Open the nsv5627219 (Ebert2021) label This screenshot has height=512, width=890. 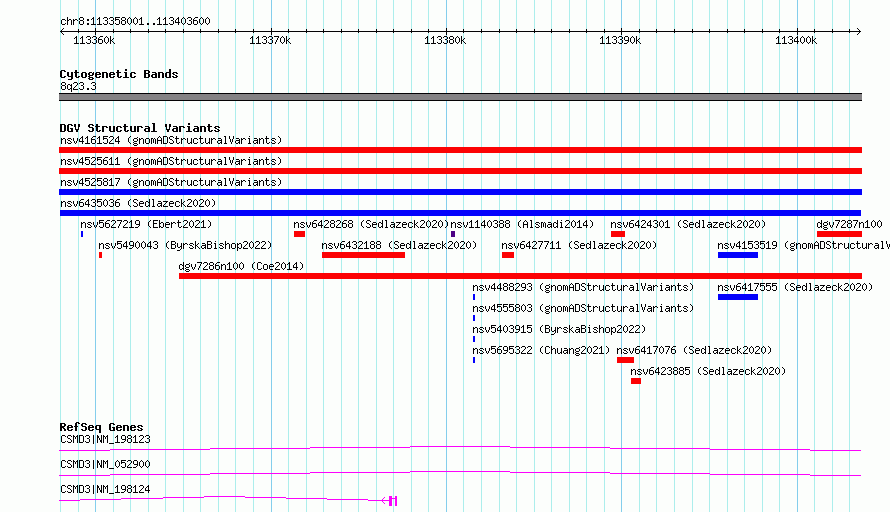pyautogui.click(x=146, y=224)
